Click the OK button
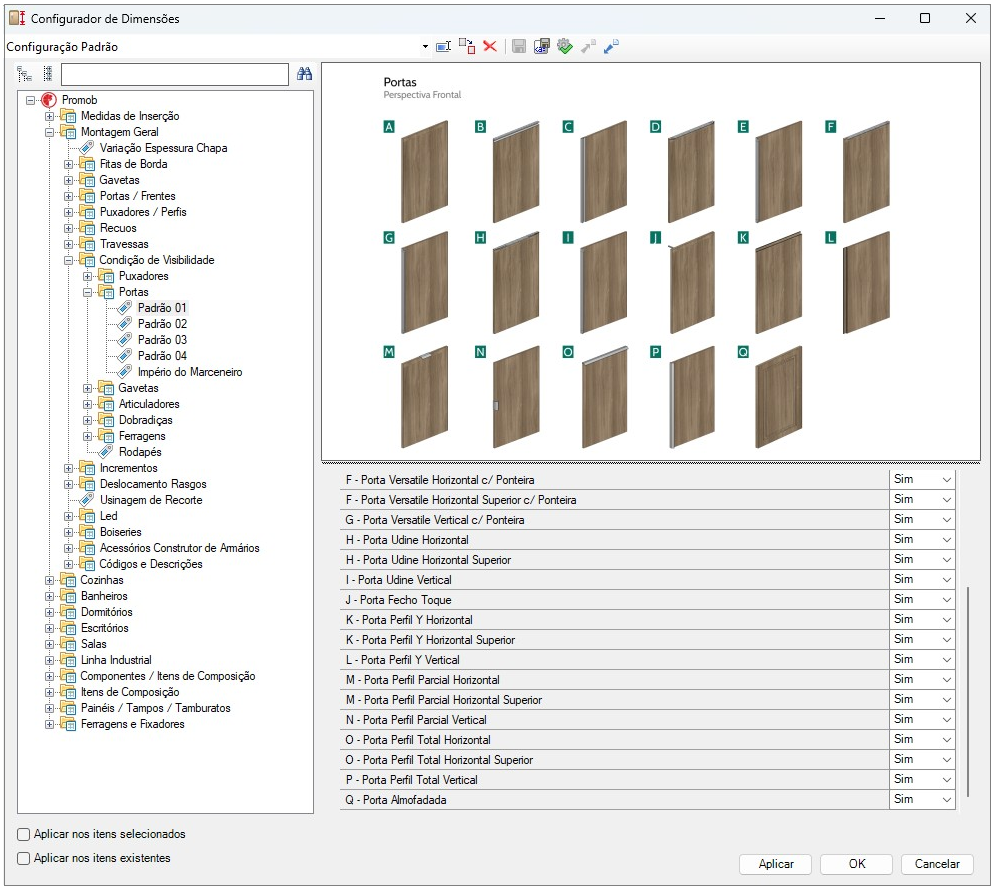 tap(856, 864)
